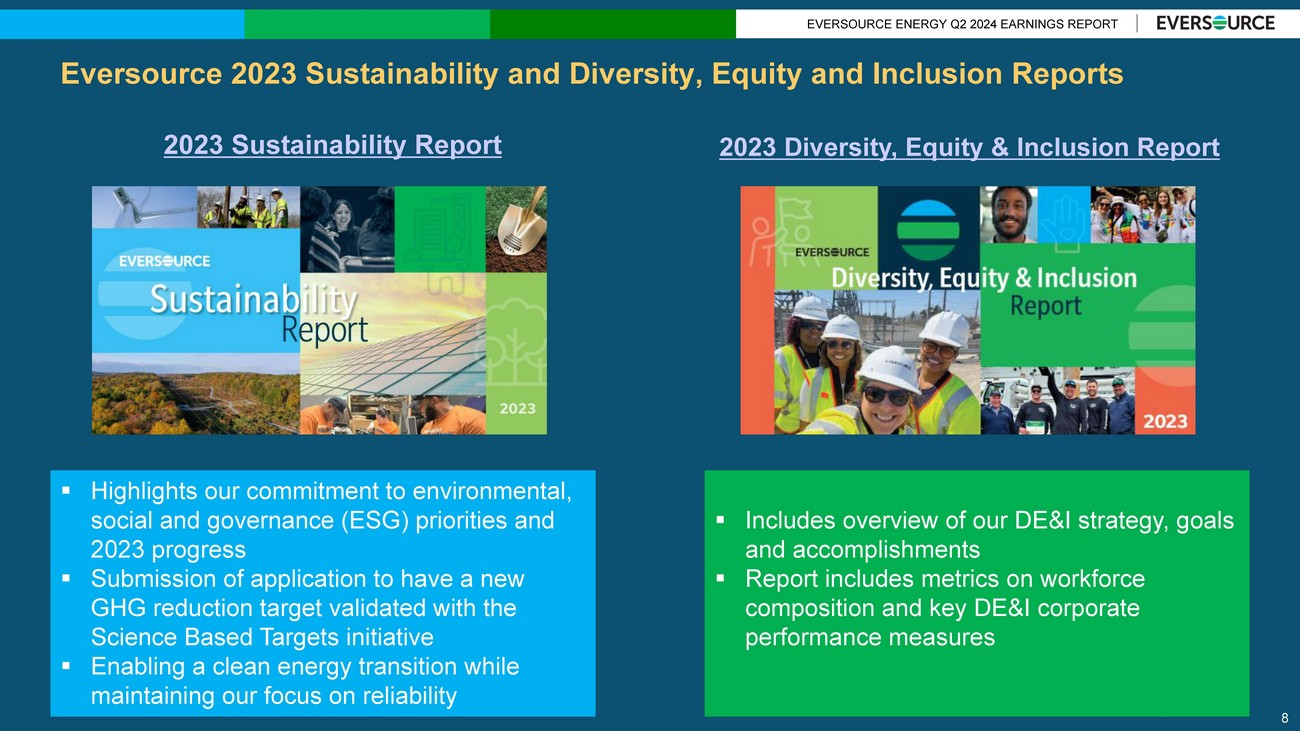Open the 2023 Sustainability Report link

coord(332,145)
